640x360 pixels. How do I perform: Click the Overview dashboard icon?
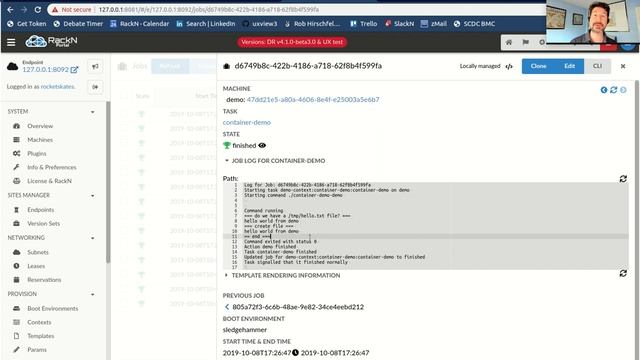(16, 126)
